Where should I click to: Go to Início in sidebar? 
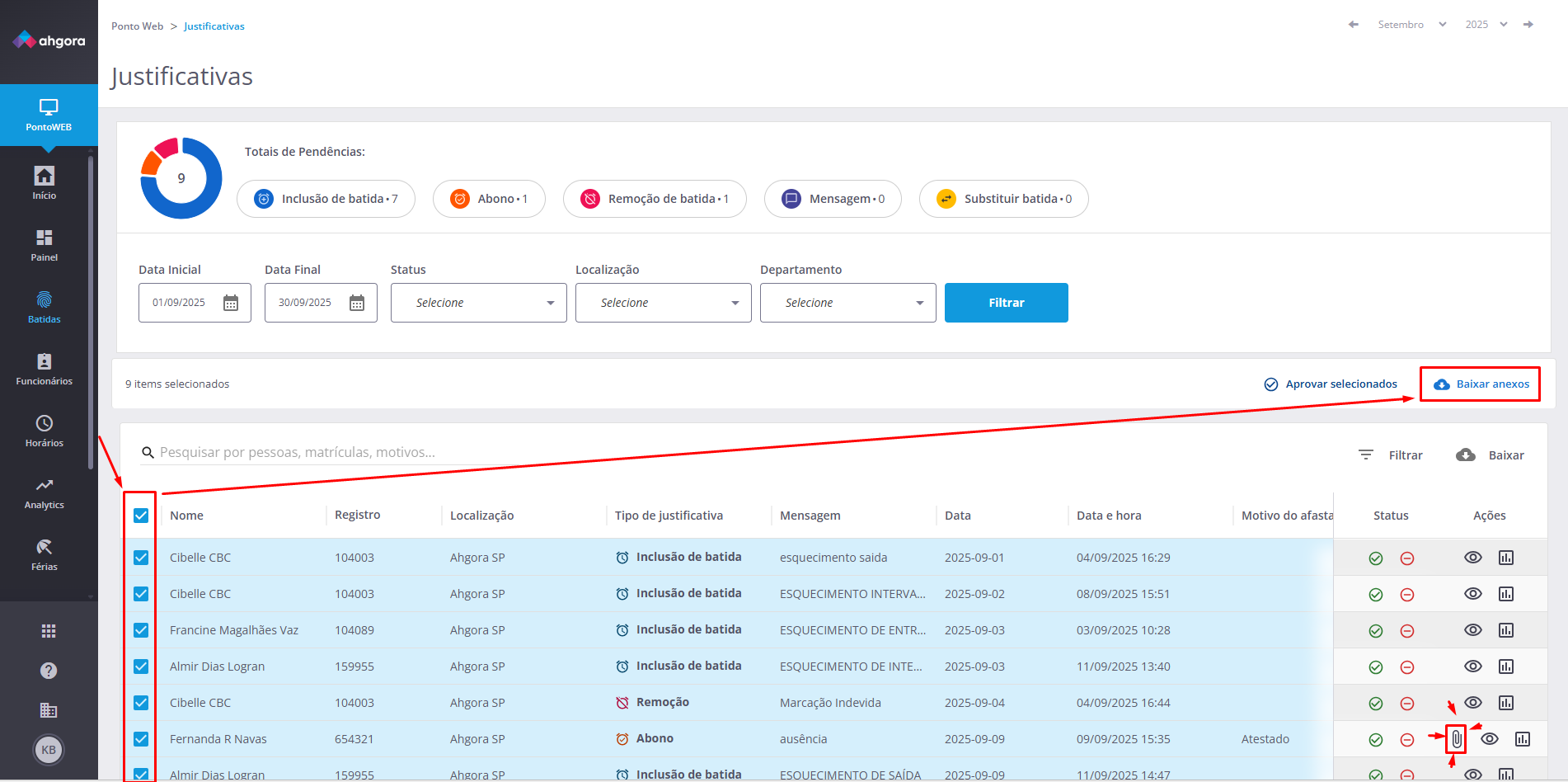(45, 183)
